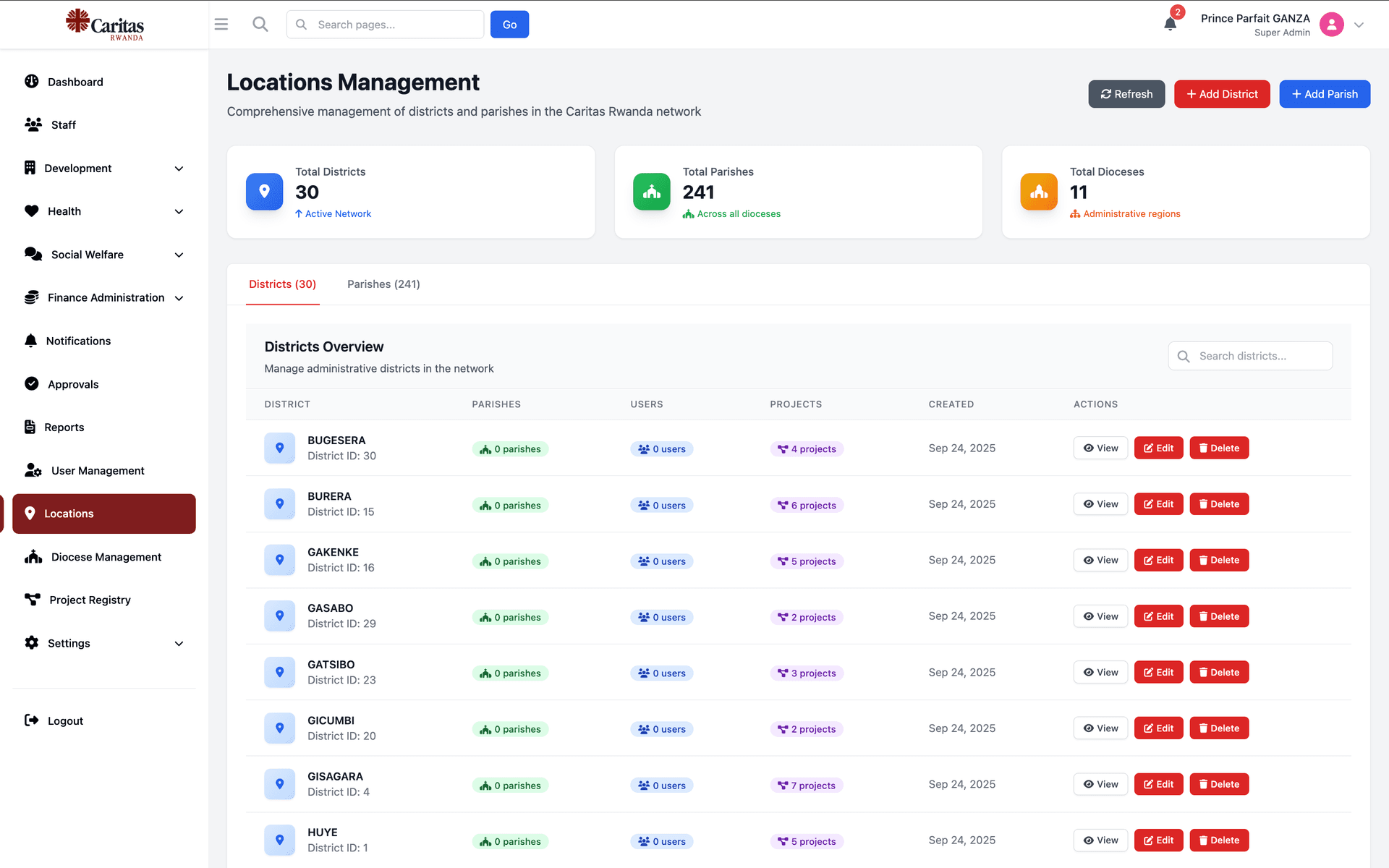Switch to the Parishes (241) tab
Image resolution: width=1389 pixels, height=868 pixels.
(383, 284)
